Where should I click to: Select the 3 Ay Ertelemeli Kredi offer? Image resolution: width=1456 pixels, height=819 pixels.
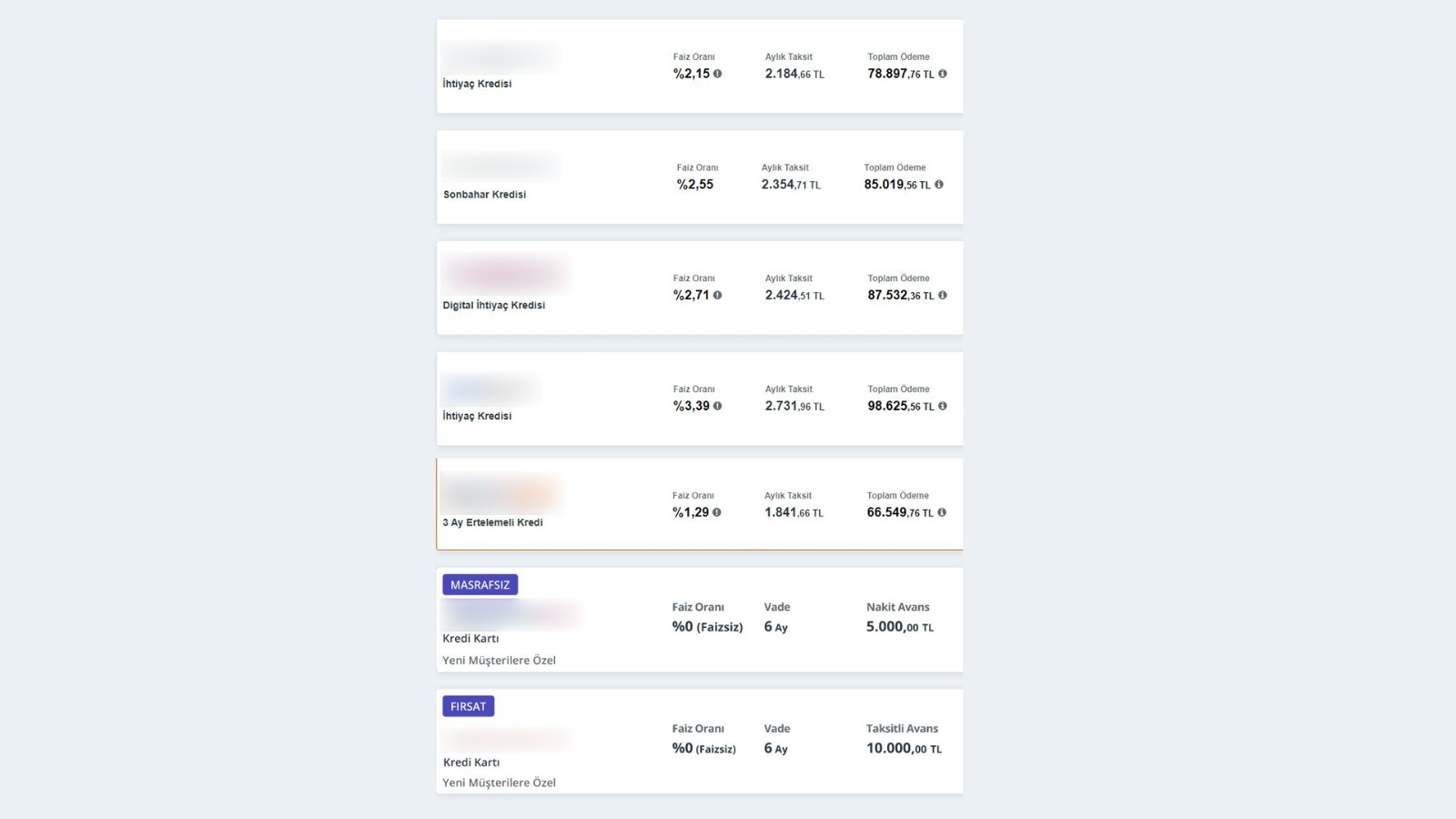[700, 504]
